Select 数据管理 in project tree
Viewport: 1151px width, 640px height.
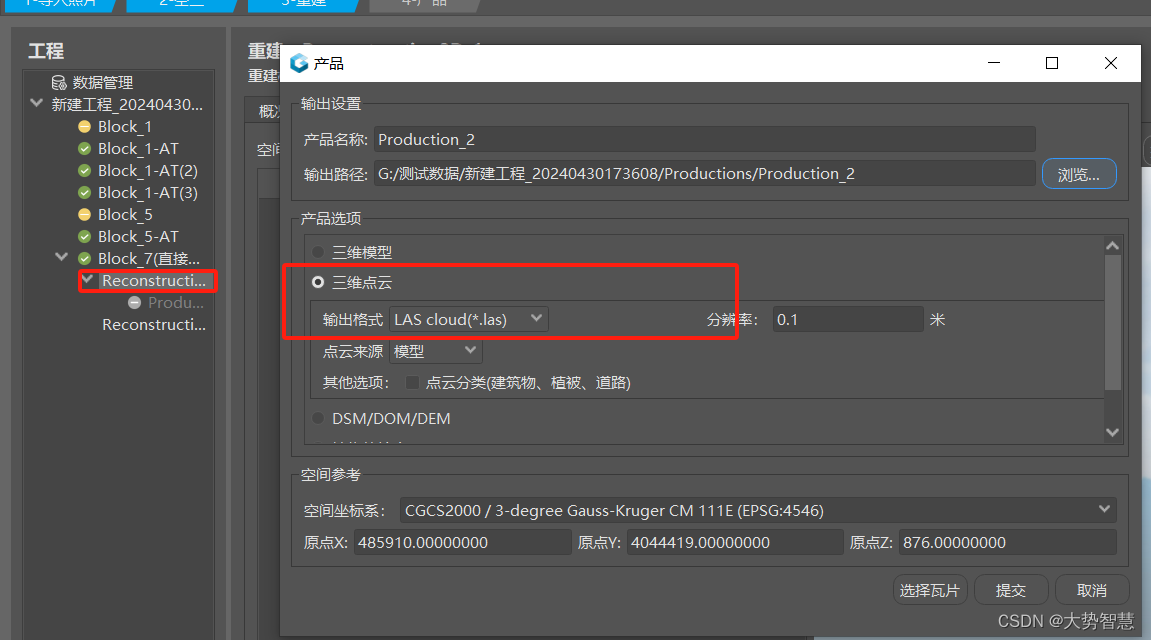[103, 82]
